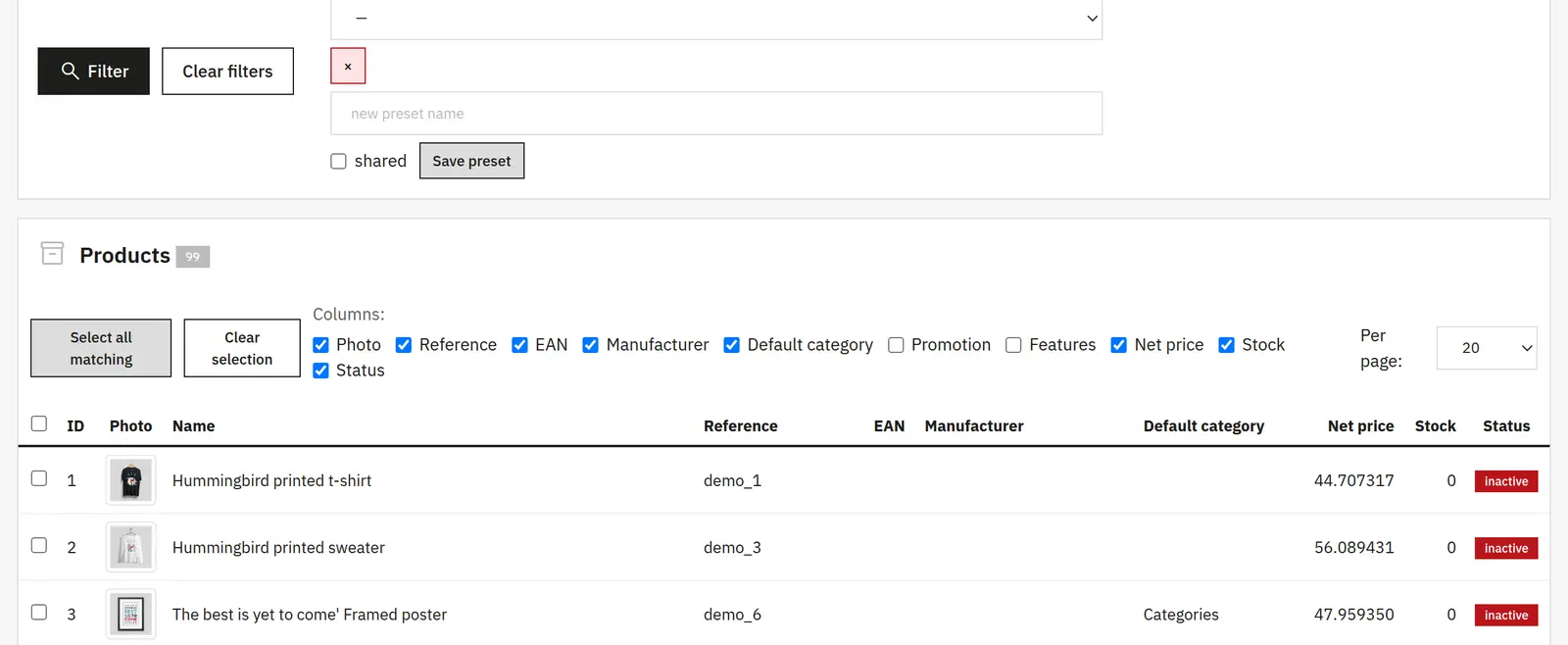Click the Clear selection button
The height and width of the screenshot is (645, 1568).
242,348
